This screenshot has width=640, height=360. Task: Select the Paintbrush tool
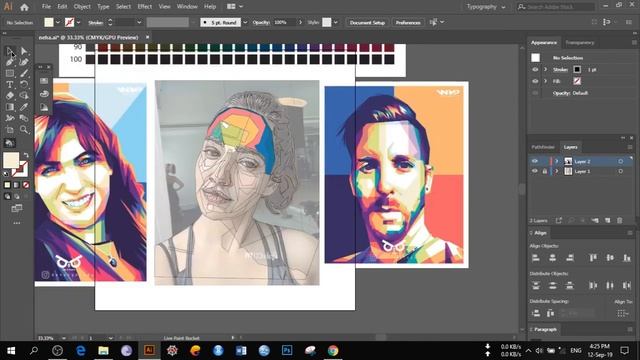pos(24,73)
